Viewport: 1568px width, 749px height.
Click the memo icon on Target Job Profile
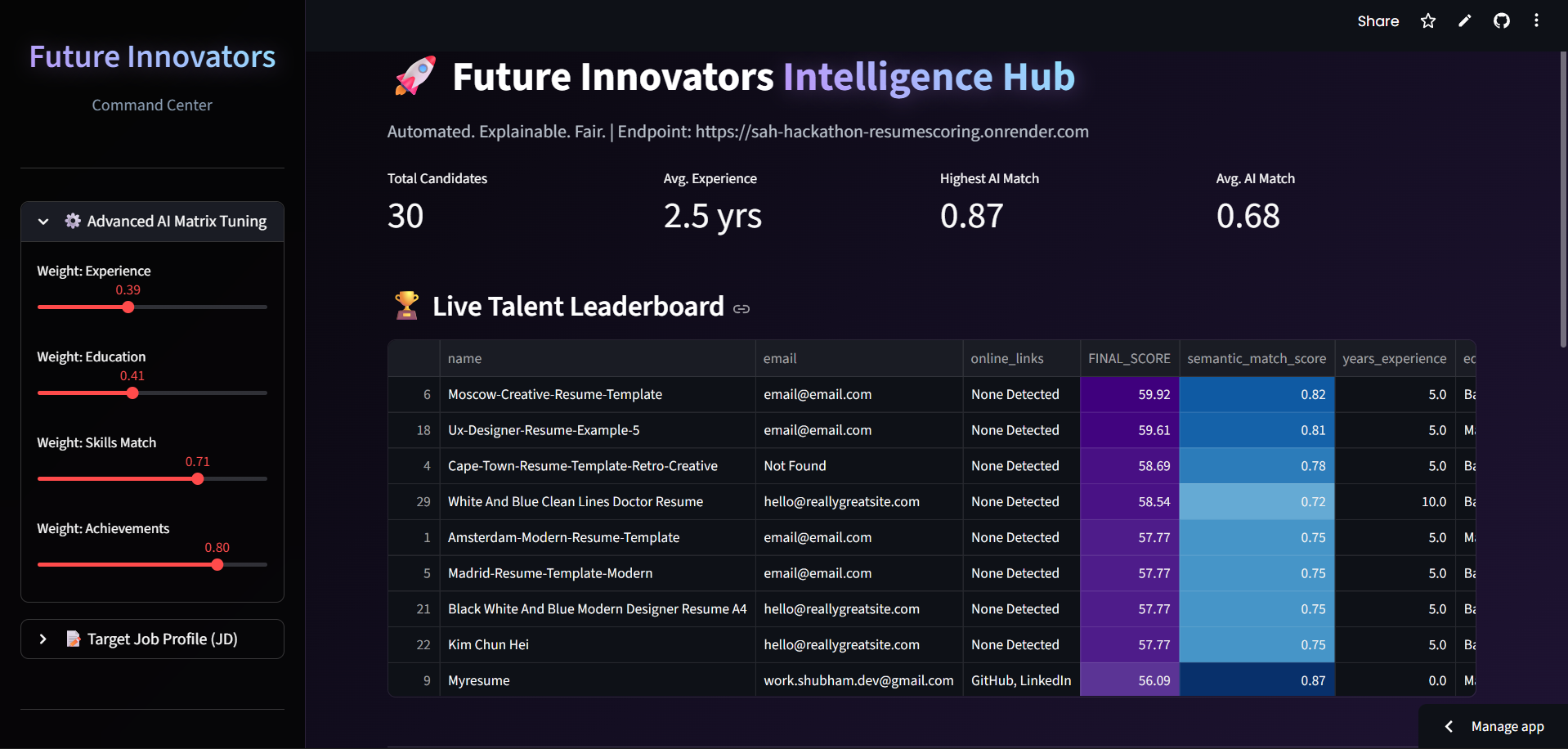tap(73, 639)
